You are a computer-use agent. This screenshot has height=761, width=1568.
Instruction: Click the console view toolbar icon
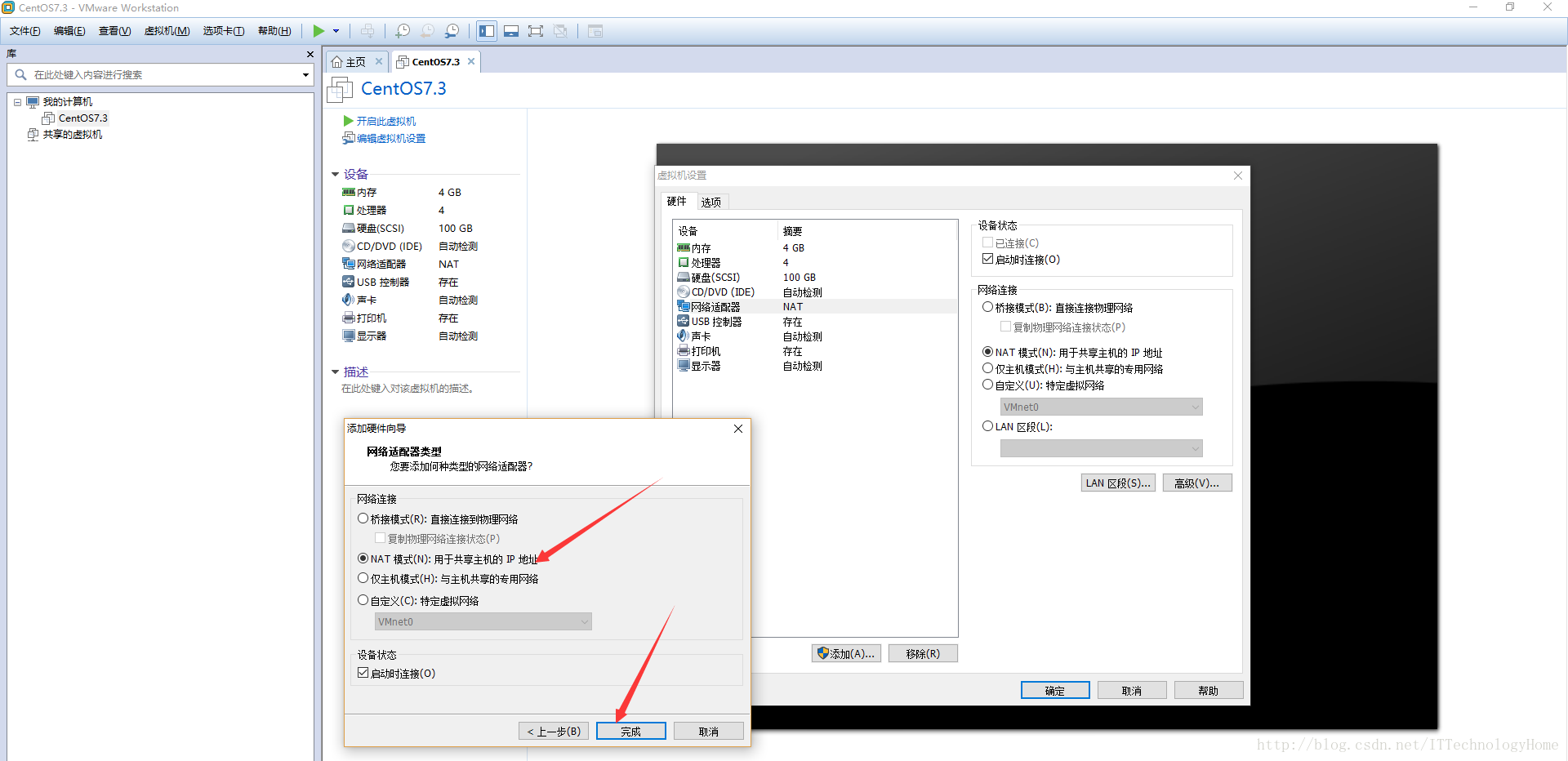(595, 31)
